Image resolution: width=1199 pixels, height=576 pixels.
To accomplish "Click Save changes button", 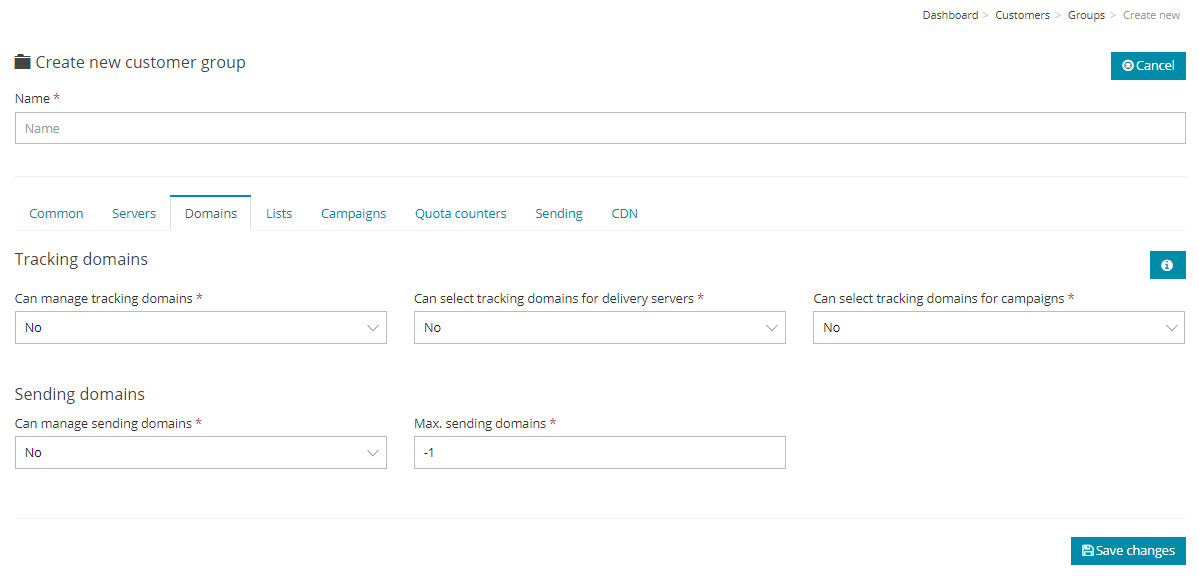I will point(1127,551).
